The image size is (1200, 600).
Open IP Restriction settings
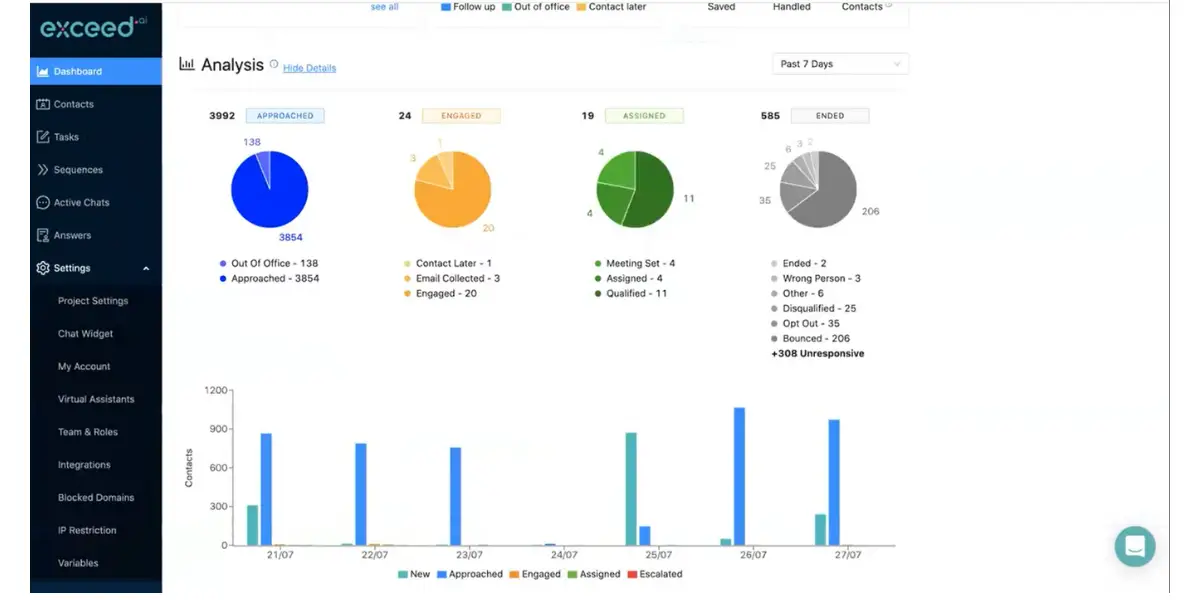pos(87,530)
